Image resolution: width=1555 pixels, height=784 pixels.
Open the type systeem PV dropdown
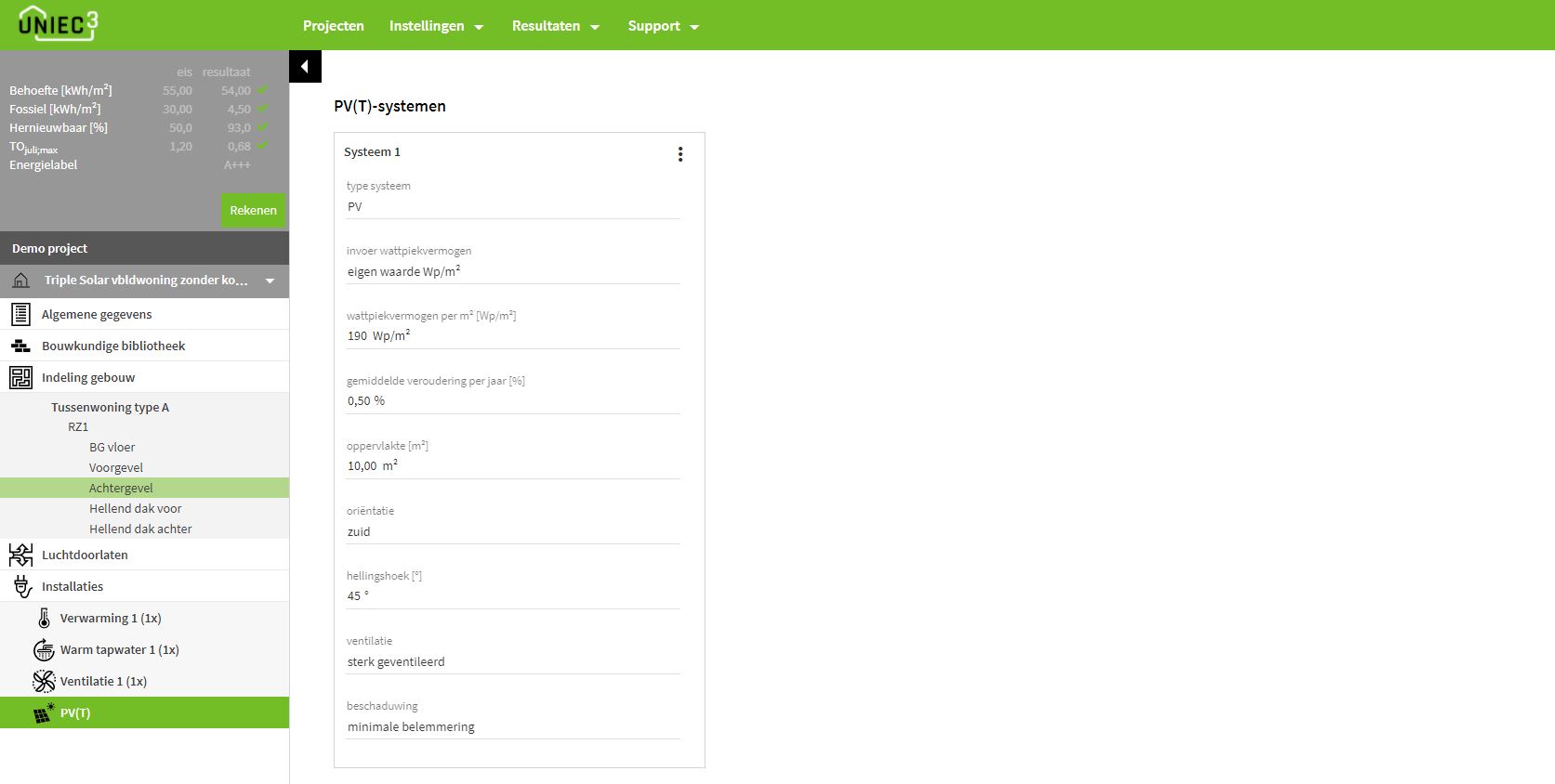512,207
